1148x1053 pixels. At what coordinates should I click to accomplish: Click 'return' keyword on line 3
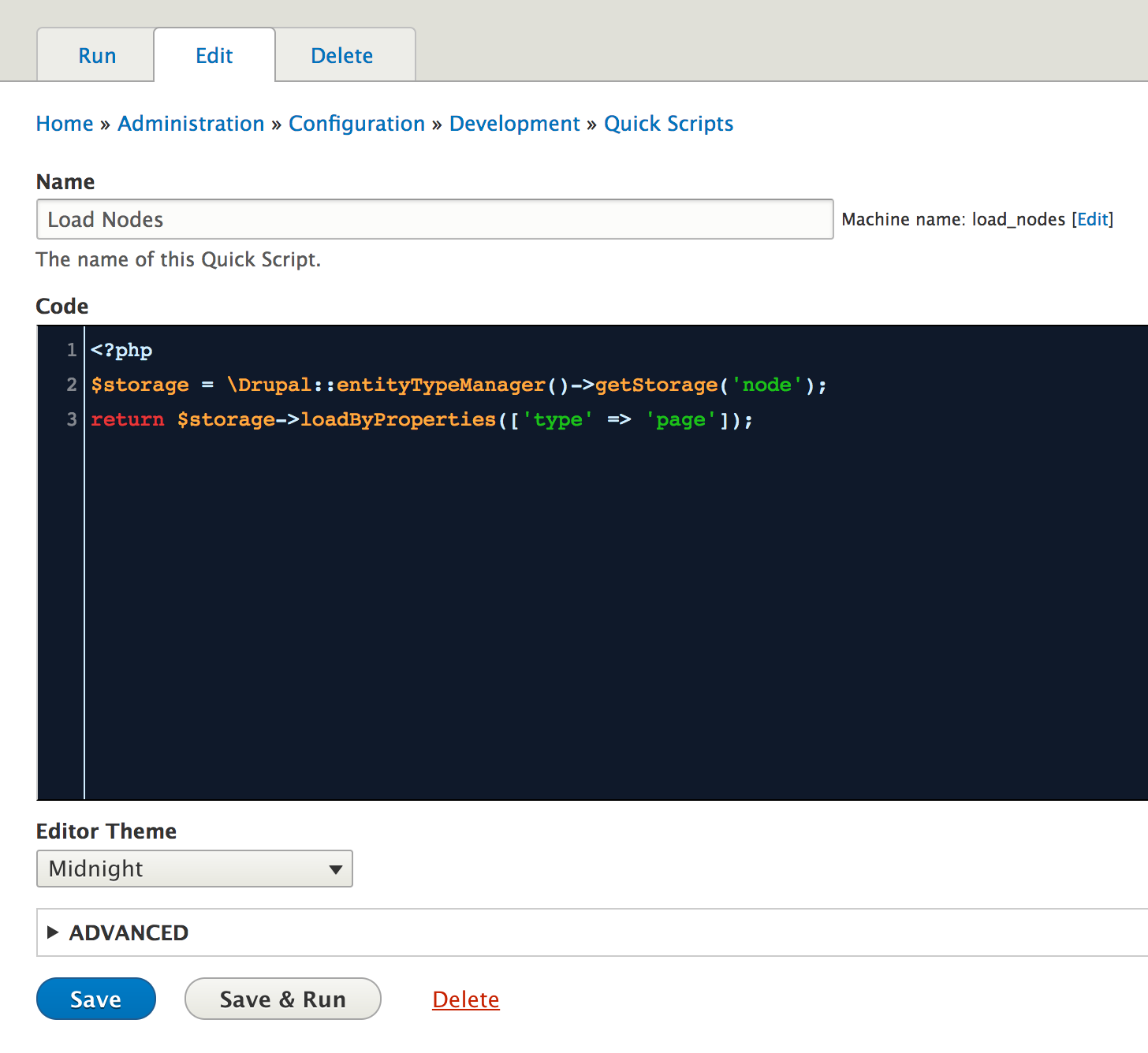pos(128,419)
